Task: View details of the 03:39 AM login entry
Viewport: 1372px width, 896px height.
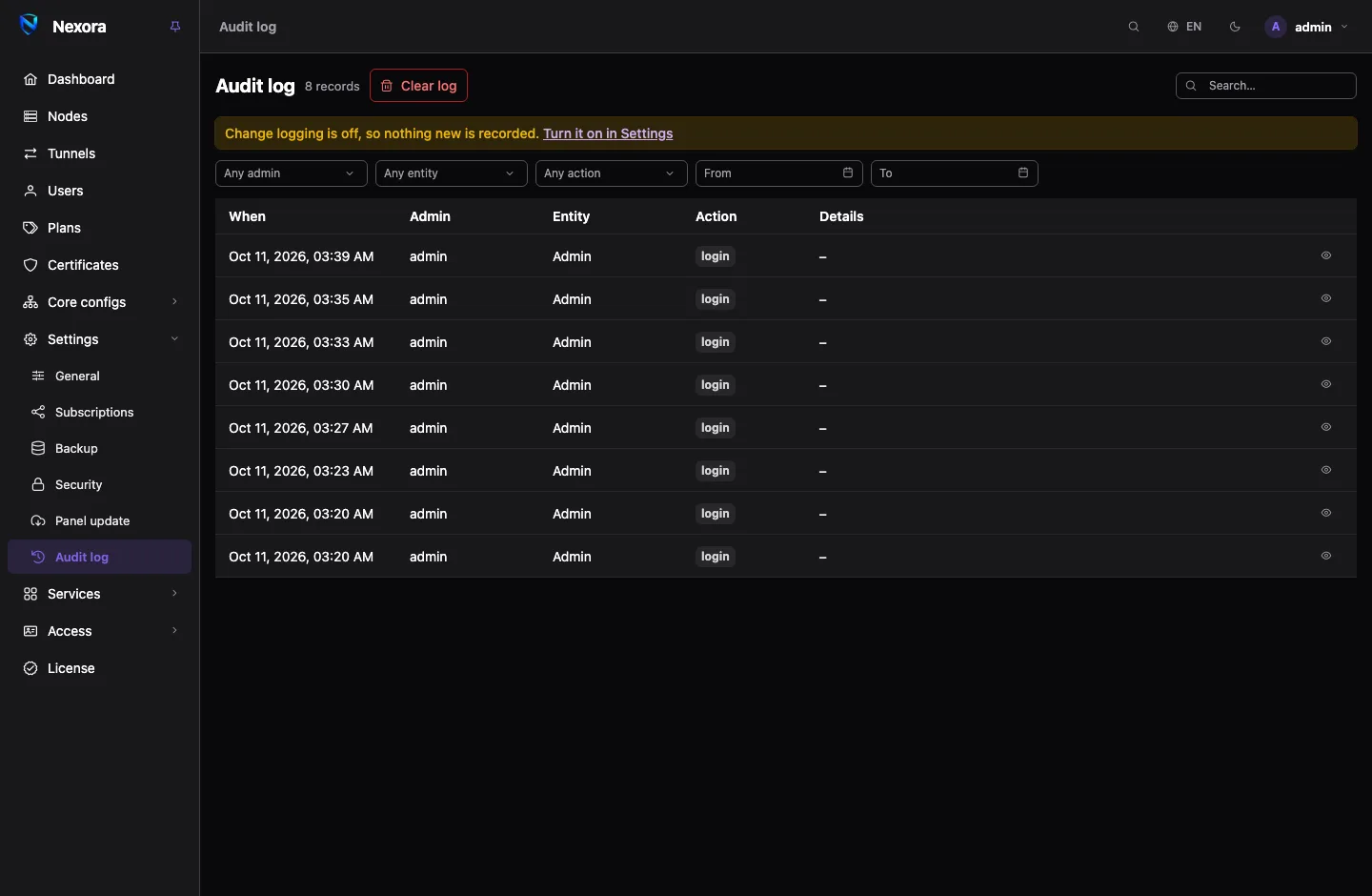Action: [x=1326, y=255]
